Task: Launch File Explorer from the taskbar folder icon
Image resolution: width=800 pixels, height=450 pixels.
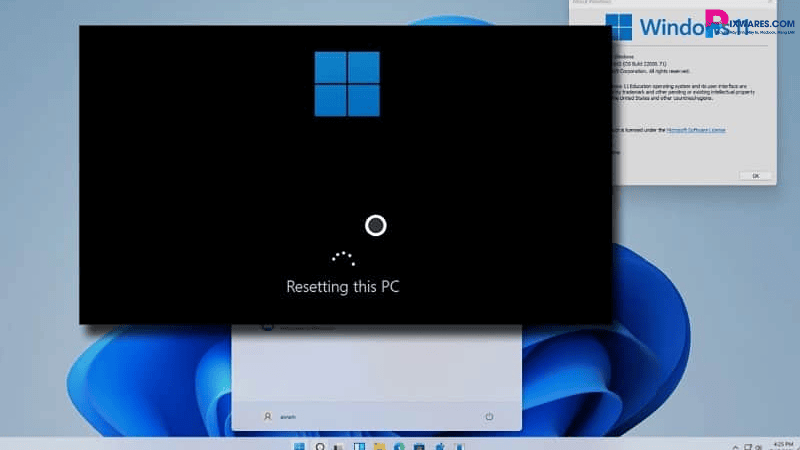Action: (x=379, y=443)
